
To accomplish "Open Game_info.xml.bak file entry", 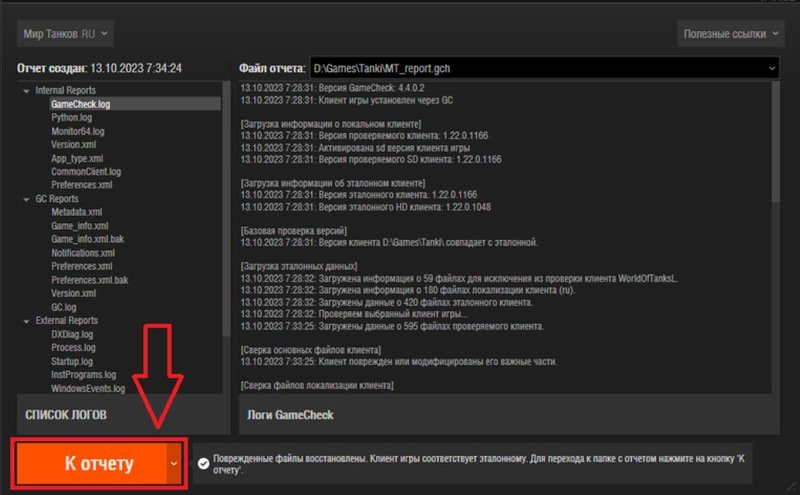I will pos(90,240).
